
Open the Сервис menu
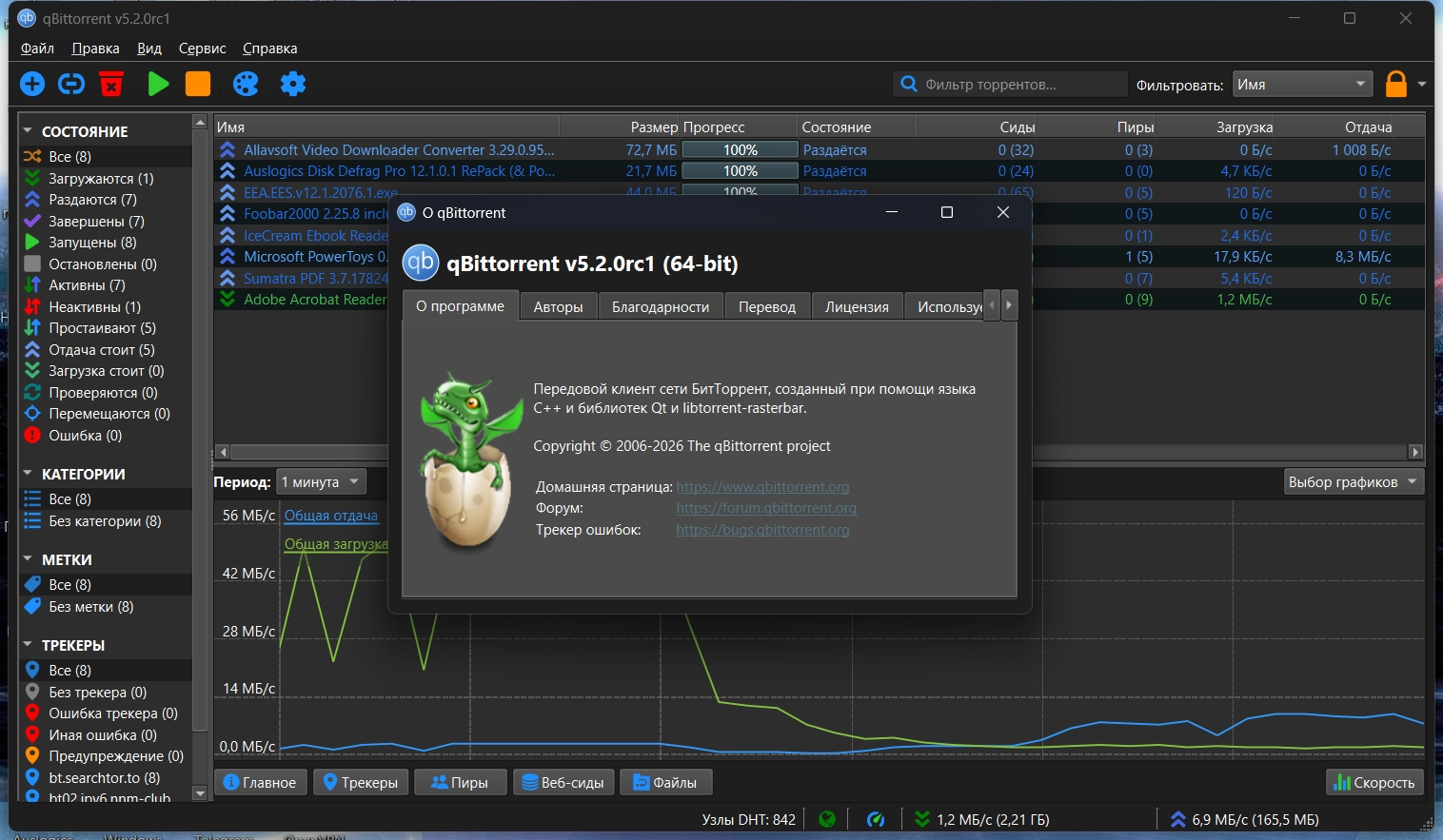pyautogui.click(x=202, y=49)
